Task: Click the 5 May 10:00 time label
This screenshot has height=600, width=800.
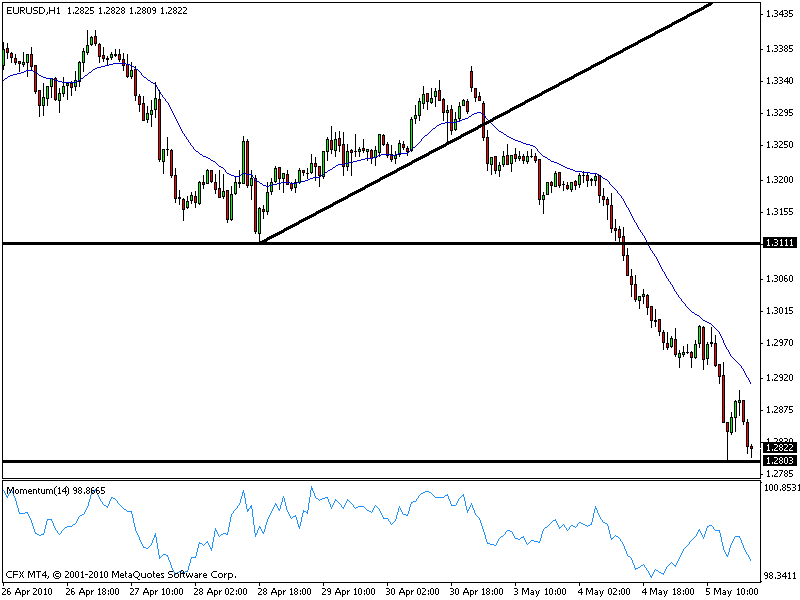Action: 730,591
